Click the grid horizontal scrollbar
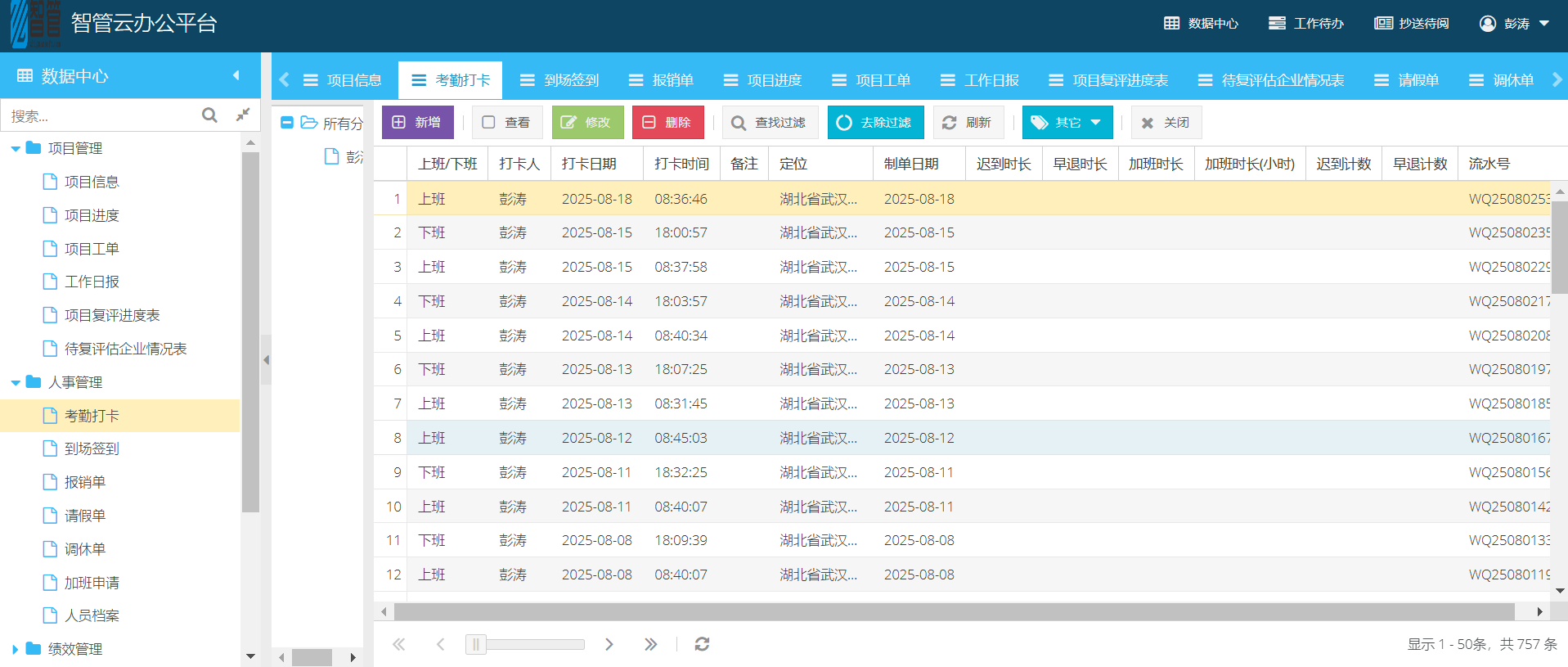Viewport: 1568px width, 667px height. coord(954,611)
